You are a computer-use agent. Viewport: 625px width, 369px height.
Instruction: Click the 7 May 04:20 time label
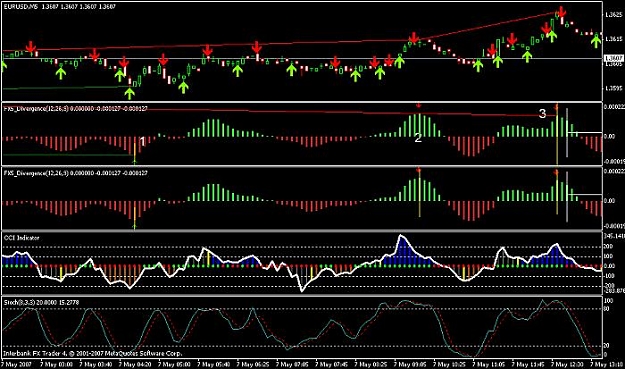[135, 364]
